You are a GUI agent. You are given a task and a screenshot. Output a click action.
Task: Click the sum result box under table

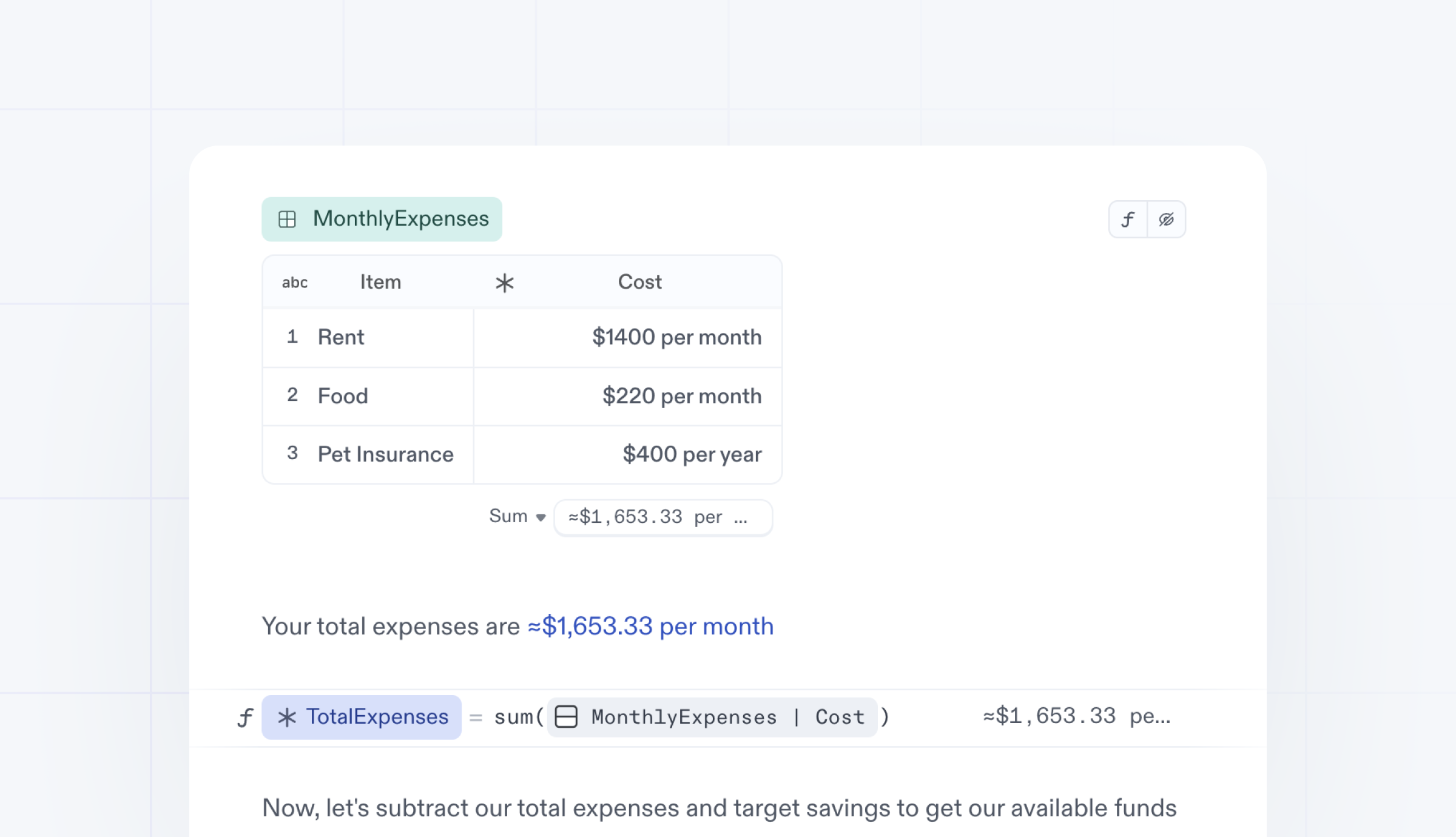(x=662, y=517)
